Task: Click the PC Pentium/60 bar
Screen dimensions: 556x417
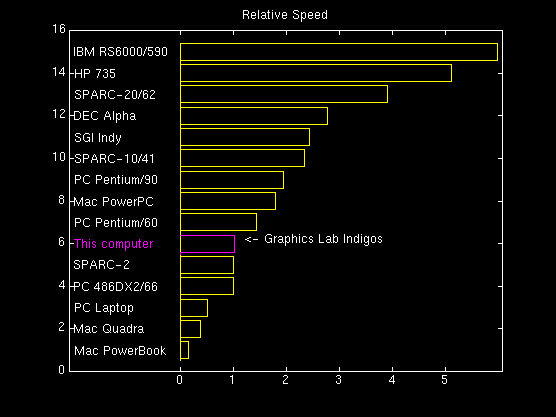Action: point(218,222)
